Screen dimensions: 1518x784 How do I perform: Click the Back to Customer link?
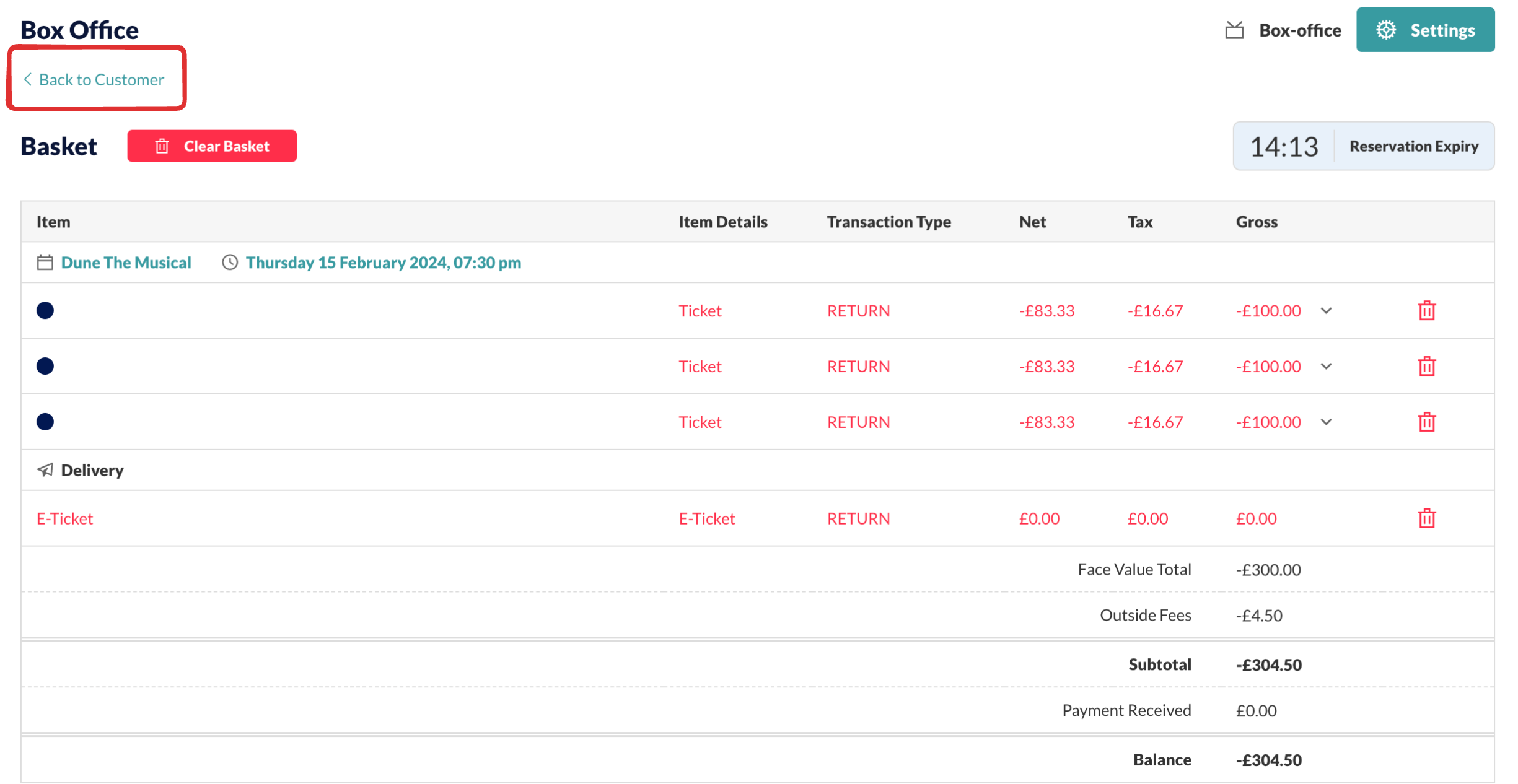[94, 80]
